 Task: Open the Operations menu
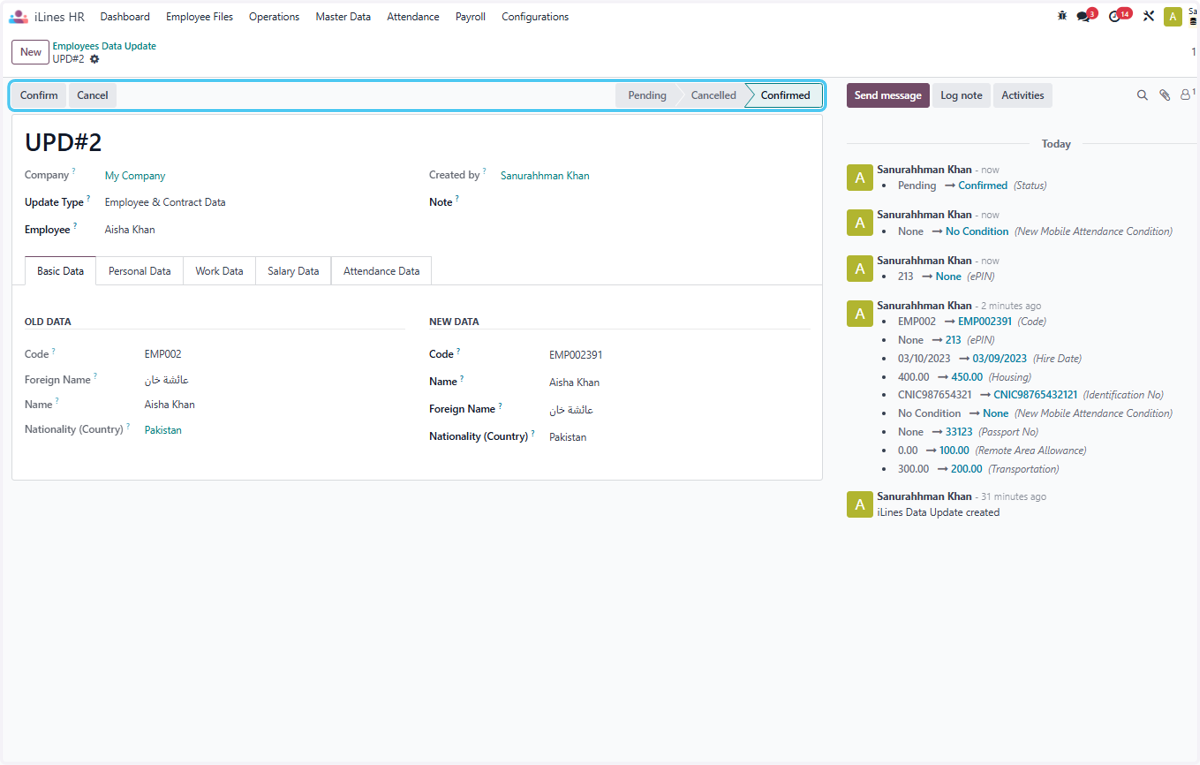tap(274, 17)
